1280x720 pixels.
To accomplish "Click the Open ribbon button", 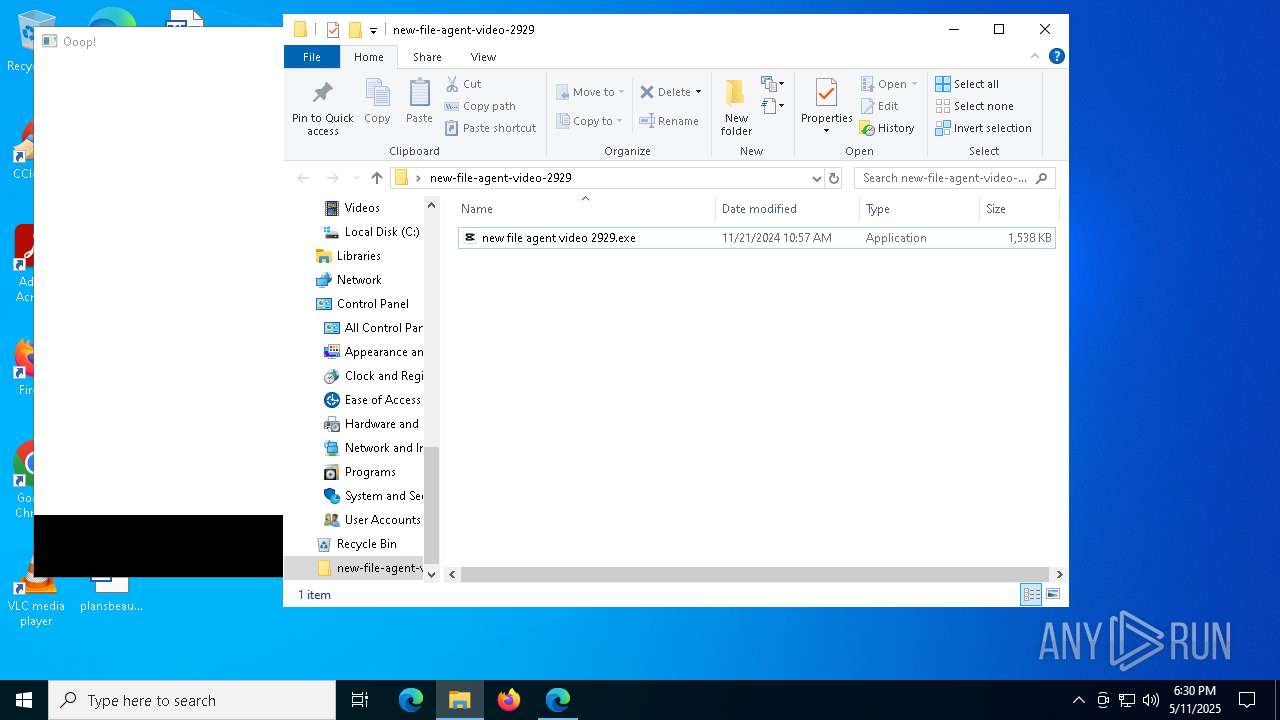I will 888,84.
